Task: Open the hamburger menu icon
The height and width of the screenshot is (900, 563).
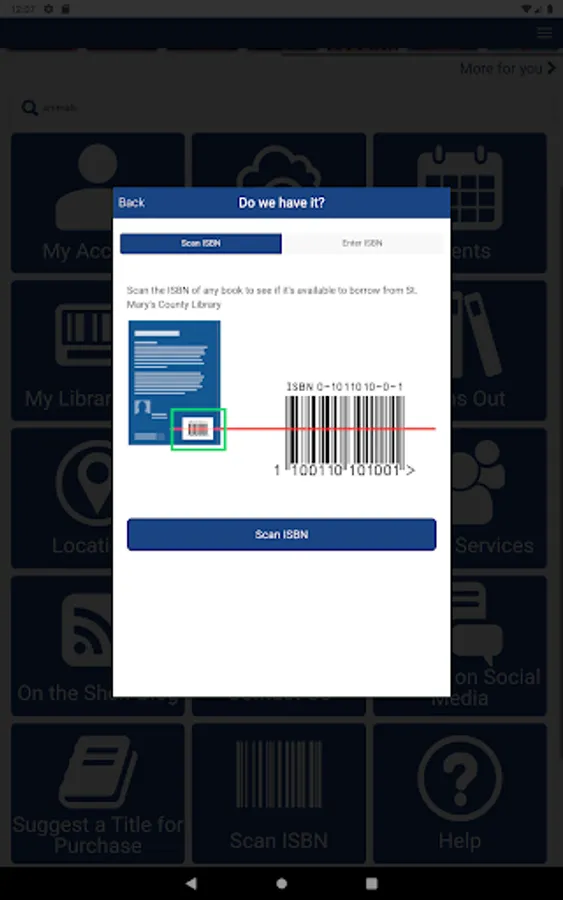Action: pos(545,33)
